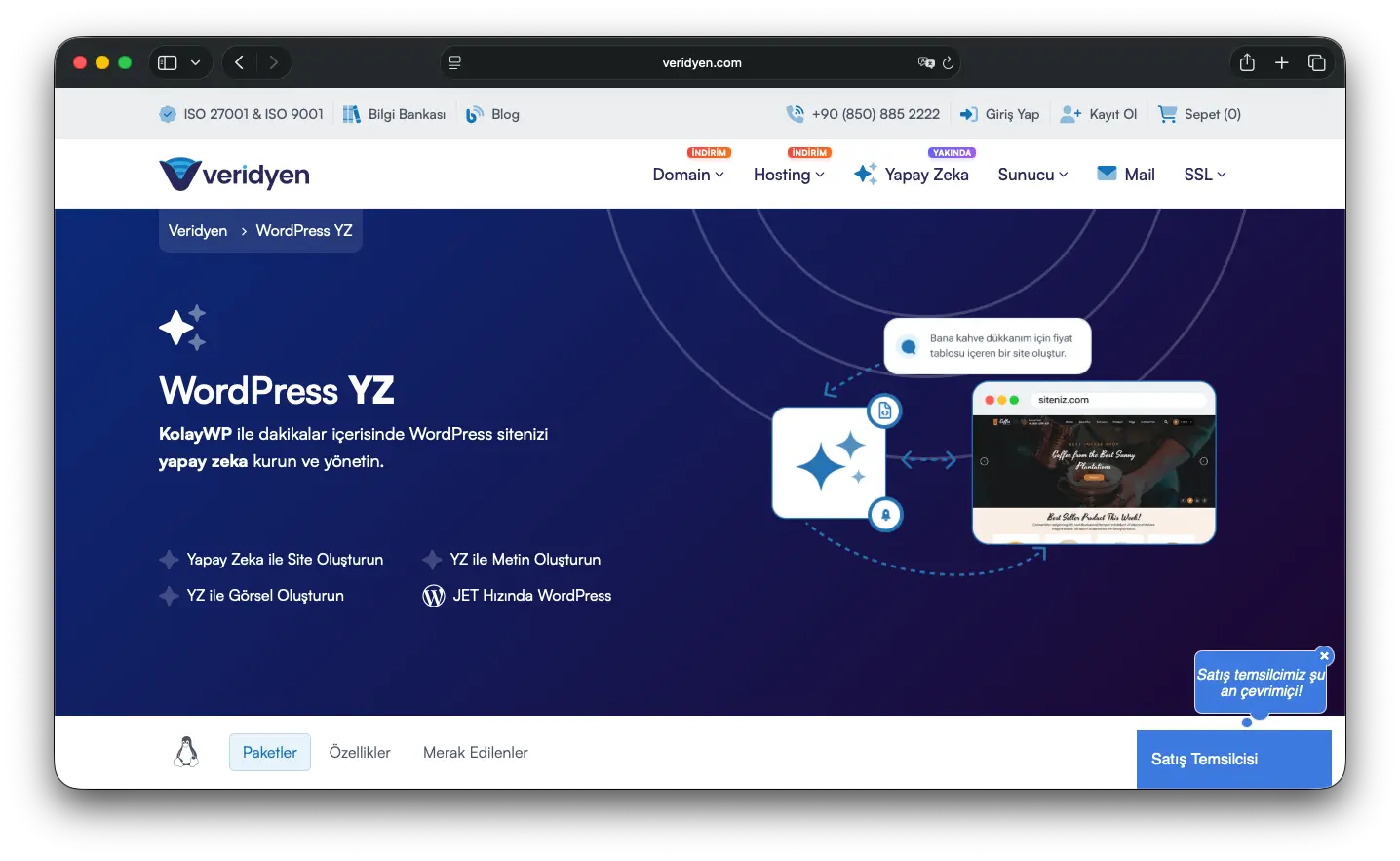Open the Bilgi Bankası page
The width and height of the screenshot is (1400, 861).
point(407,114)
